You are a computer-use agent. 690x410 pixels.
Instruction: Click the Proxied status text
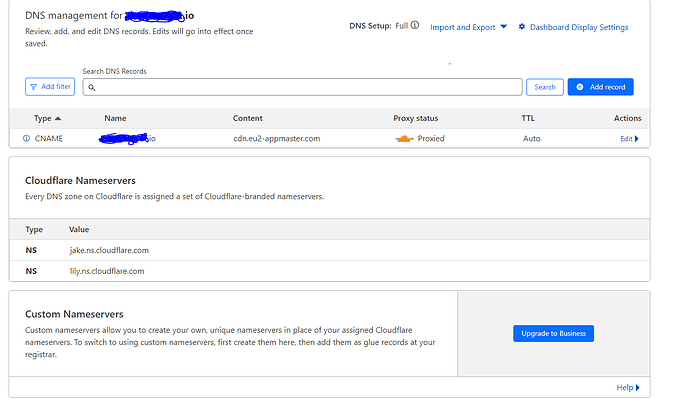coord(431,139)
